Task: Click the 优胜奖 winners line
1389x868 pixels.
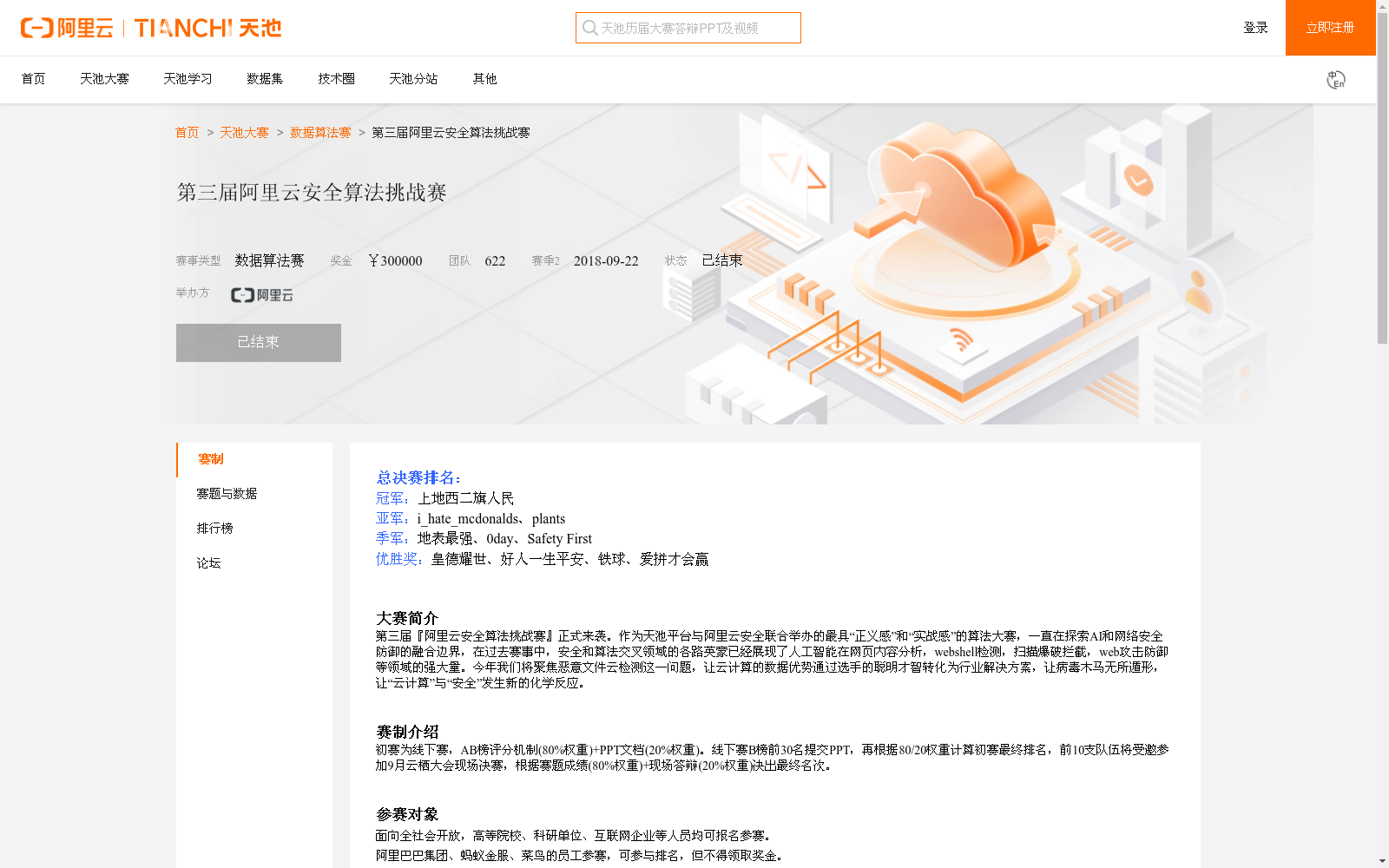Action: (x=543, y=560)
